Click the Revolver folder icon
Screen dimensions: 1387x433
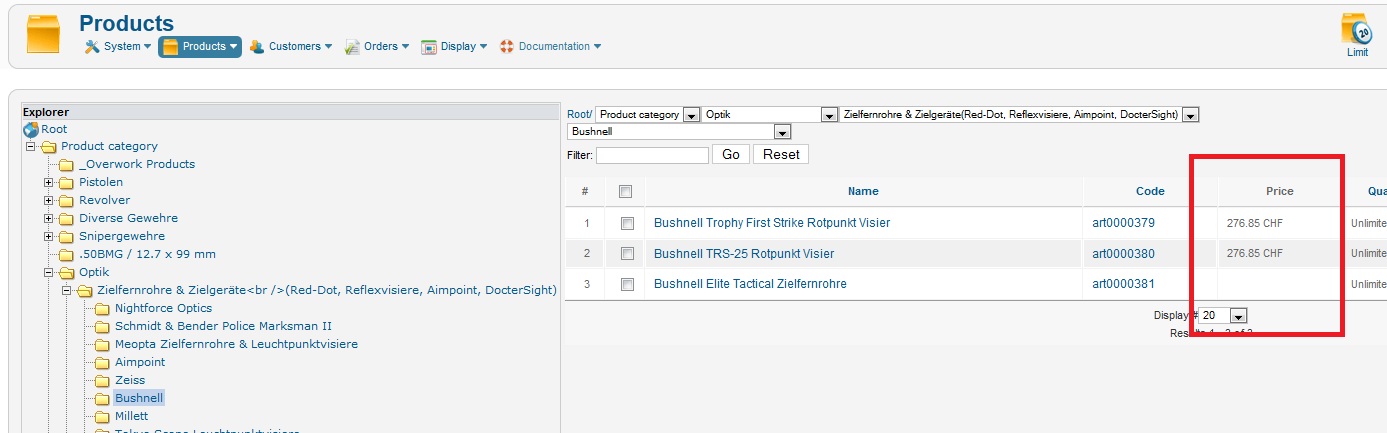click(x=67, y=200)
